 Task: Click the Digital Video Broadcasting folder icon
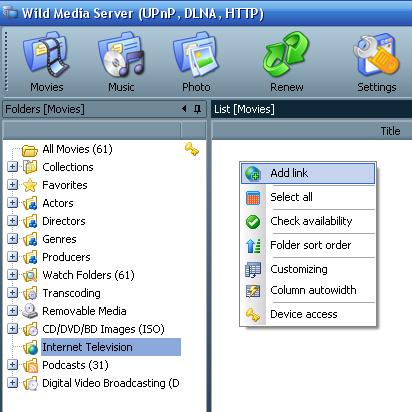click(30, 383)
